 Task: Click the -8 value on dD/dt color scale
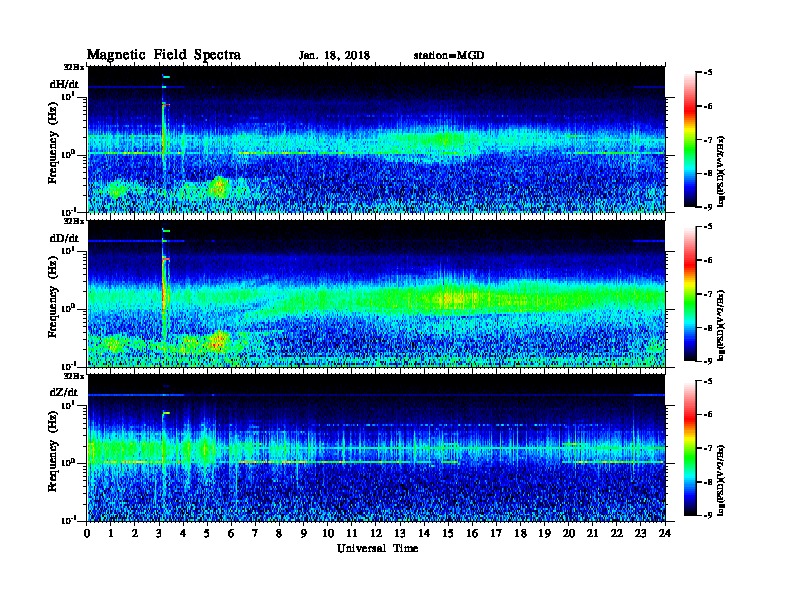tap(708, 328)
